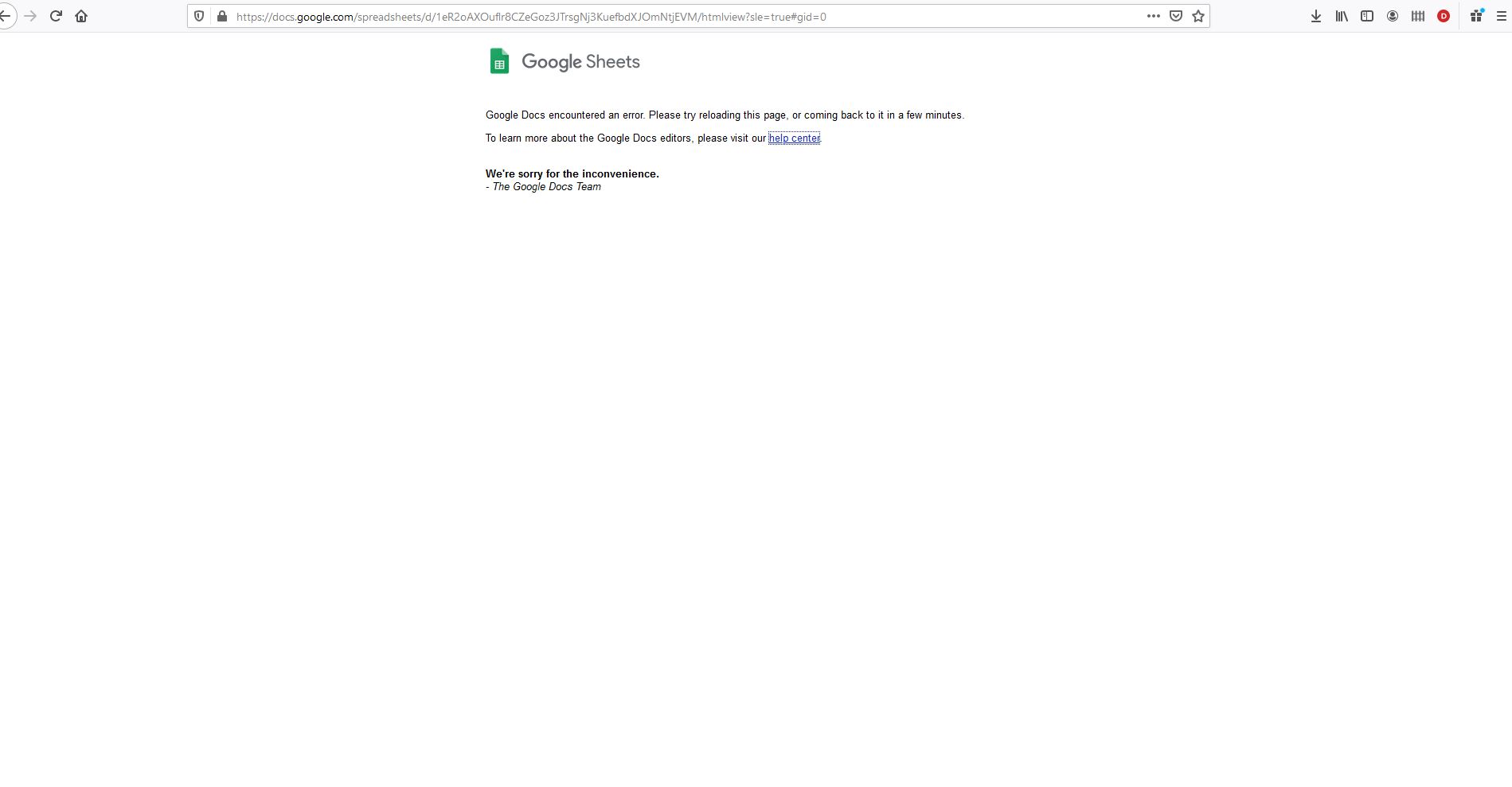Open the Firefox account menu
This screenshot has height=787, width=1512.
(x=1392, y=16)
